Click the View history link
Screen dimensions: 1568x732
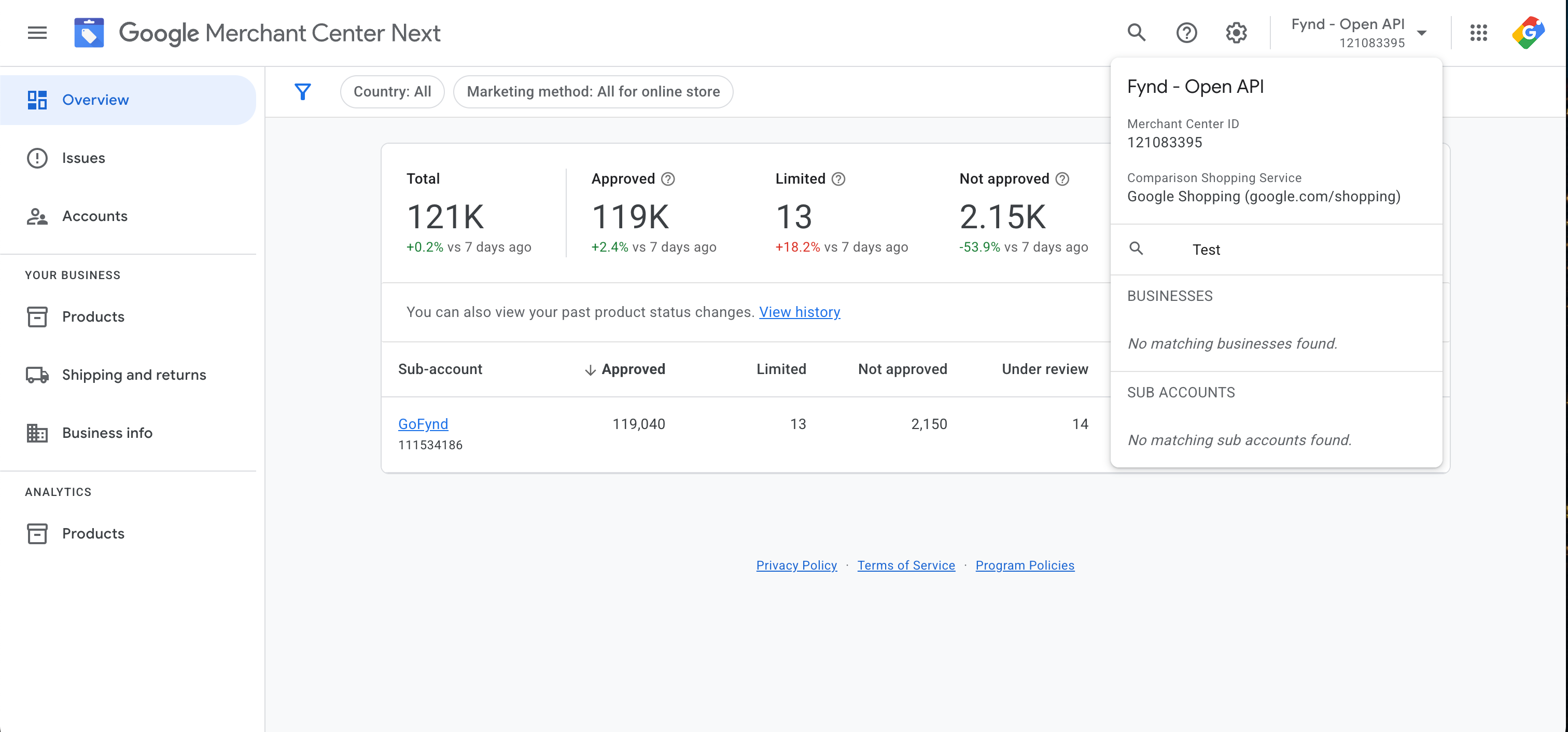pos(799,312)
